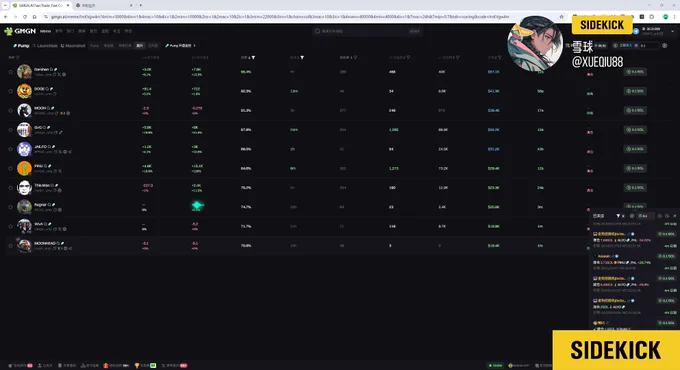
Task: Star the Darshen token as favorite
Action: [11, 72]
